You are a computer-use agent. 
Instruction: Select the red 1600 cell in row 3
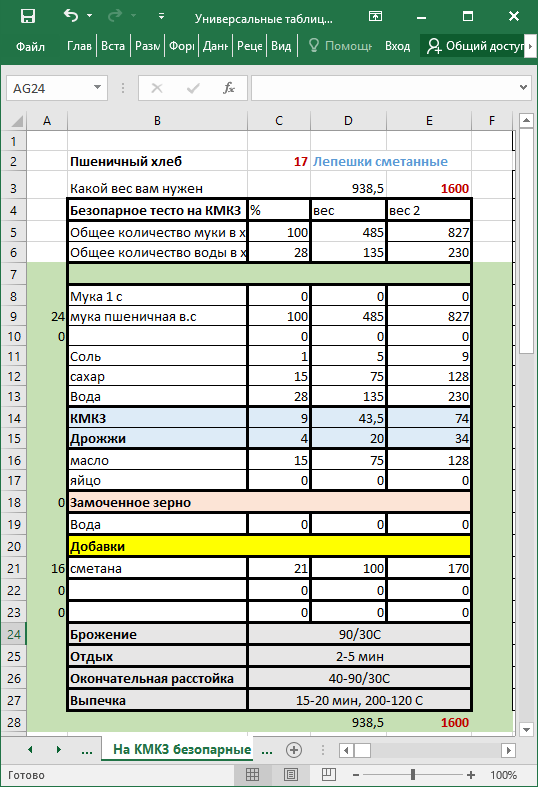click(x=429, y=188)
